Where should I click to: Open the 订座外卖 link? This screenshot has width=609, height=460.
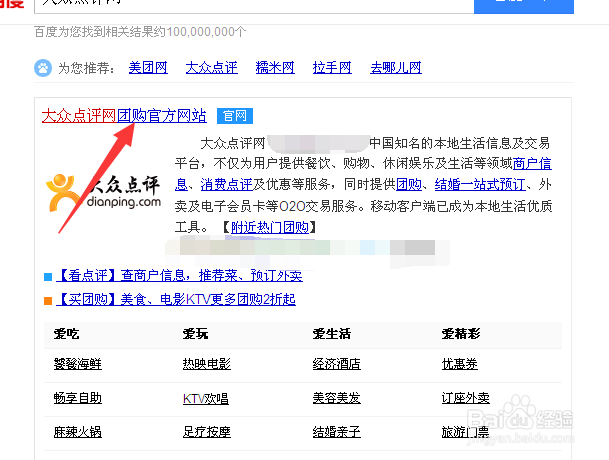point(465,398)
